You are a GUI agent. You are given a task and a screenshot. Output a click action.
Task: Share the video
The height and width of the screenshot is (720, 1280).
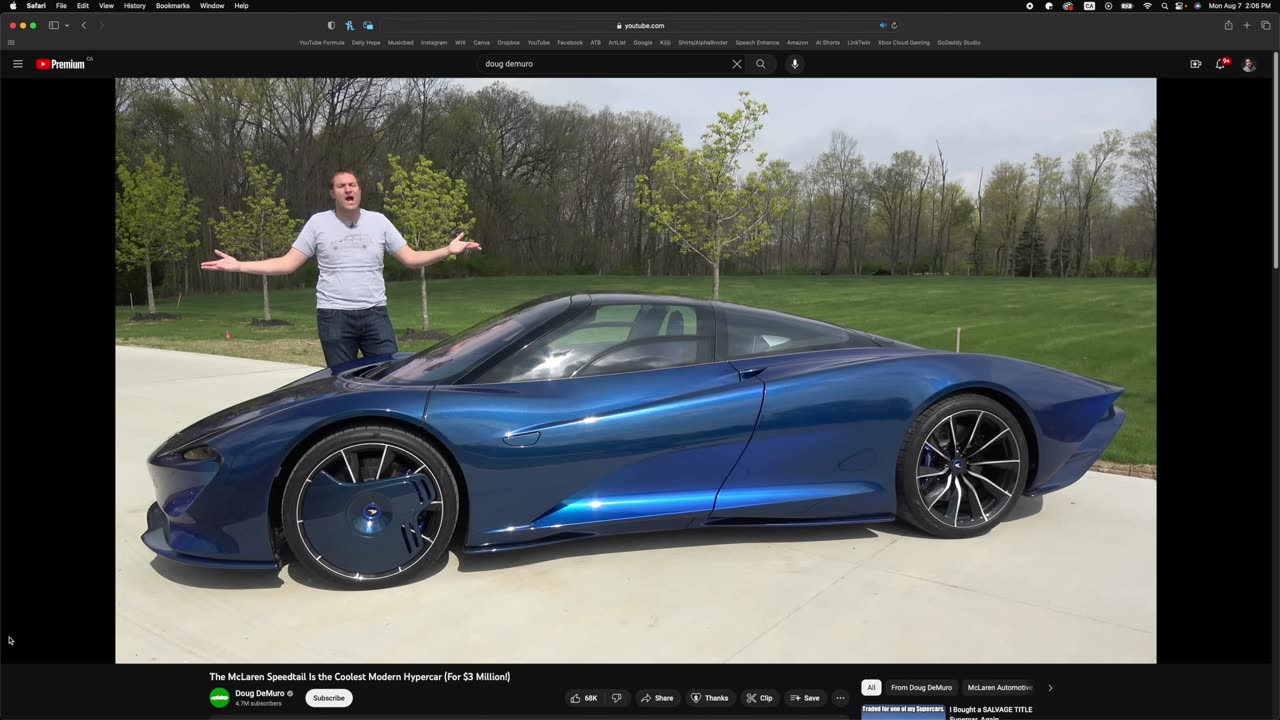click(657, 698)
